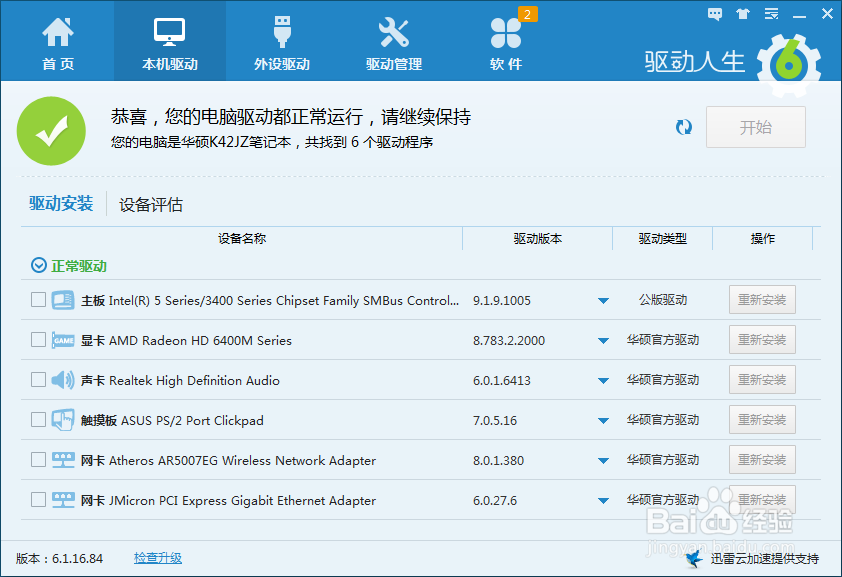Image resolution: width=842 pixels, height=577 pixels.
Task: Click the 驱动人生 6 gear logo
Action: [x=789, y=65]
